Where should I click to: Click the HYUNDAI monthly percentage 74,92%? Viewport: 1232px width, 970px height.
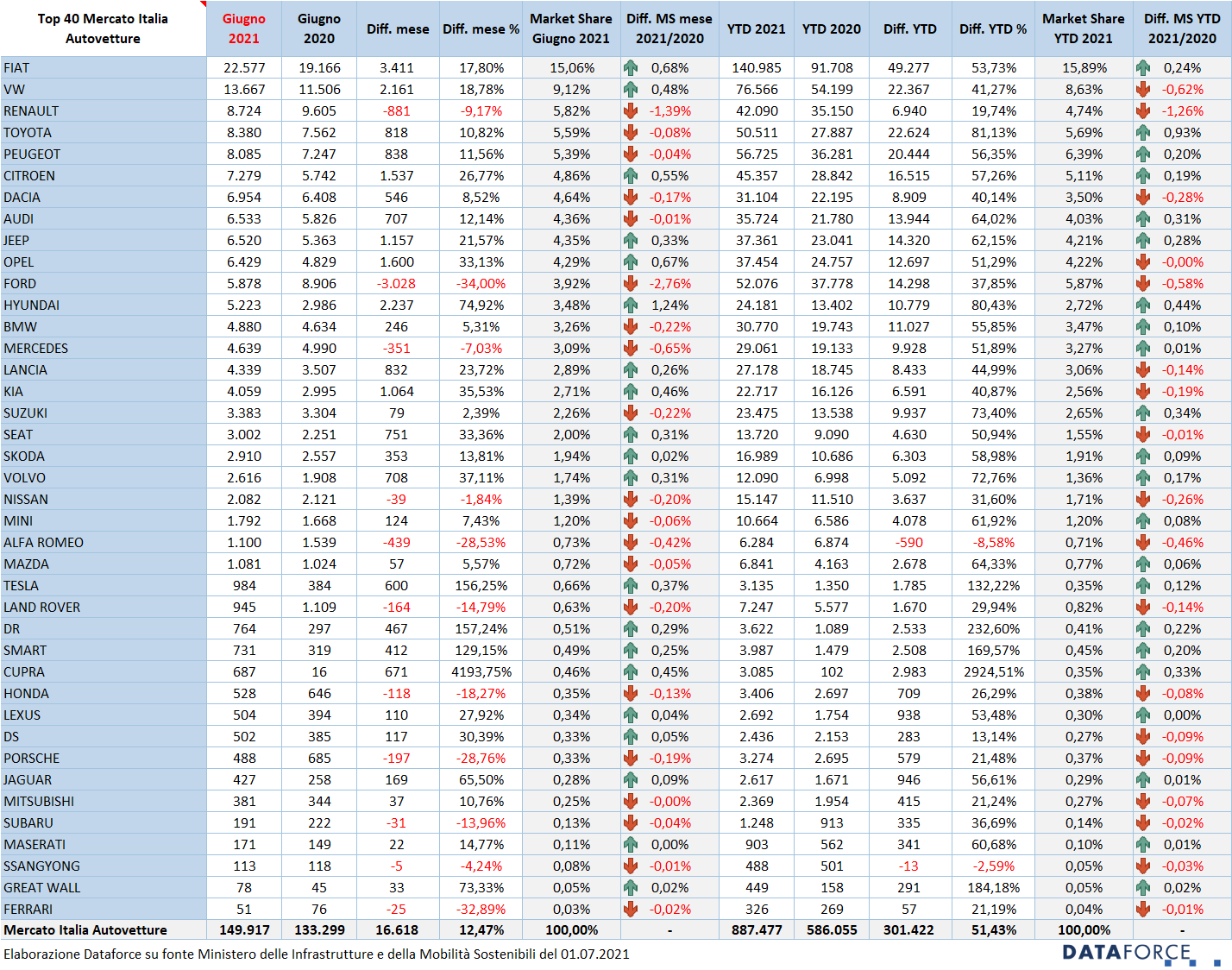(x=481, y=305)
